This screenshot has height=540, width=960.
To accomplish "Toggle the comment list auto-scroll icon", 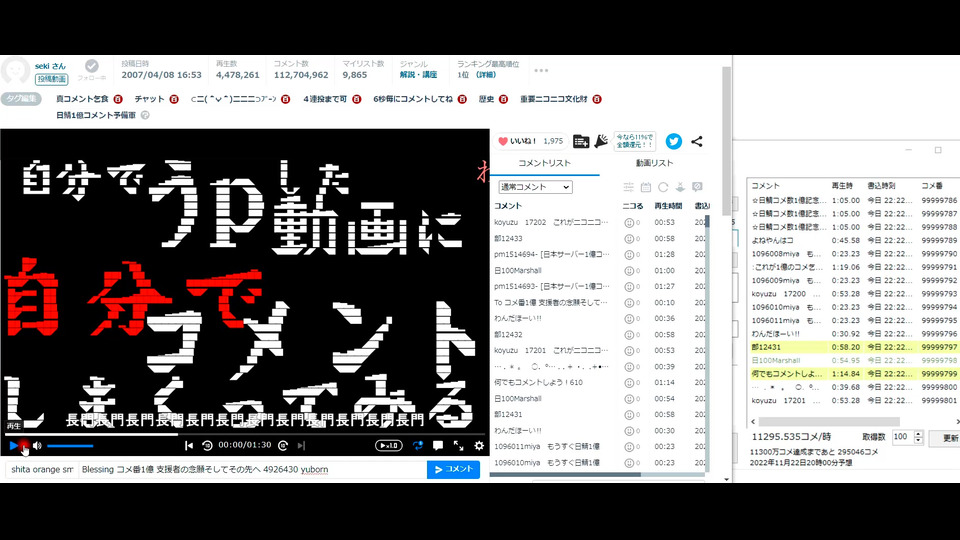I will coord(680,187).
